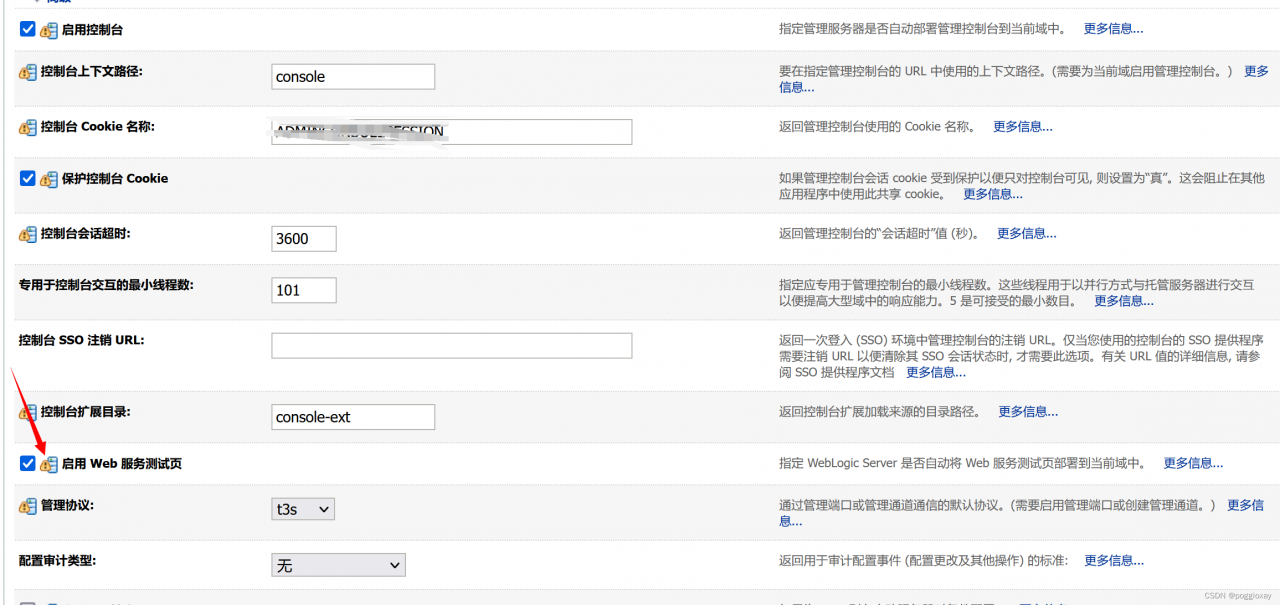Screen dimensions: 1280x605
Task: Click the empty 控制台 SSO 注销 URL field
Action: (x=452, y=345)
